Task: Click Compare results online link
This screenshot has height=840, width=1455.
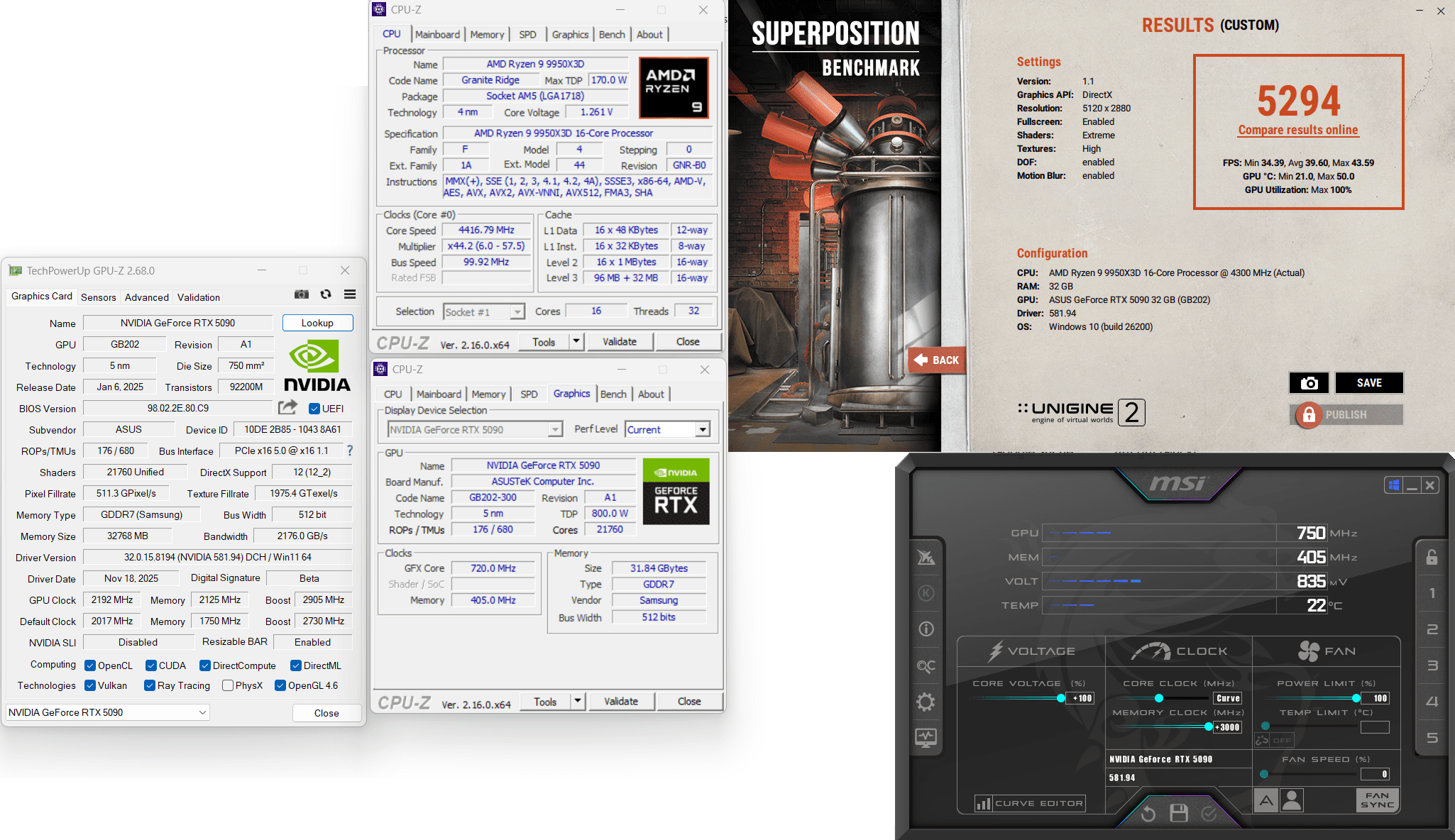Action: coord(1298,130)
